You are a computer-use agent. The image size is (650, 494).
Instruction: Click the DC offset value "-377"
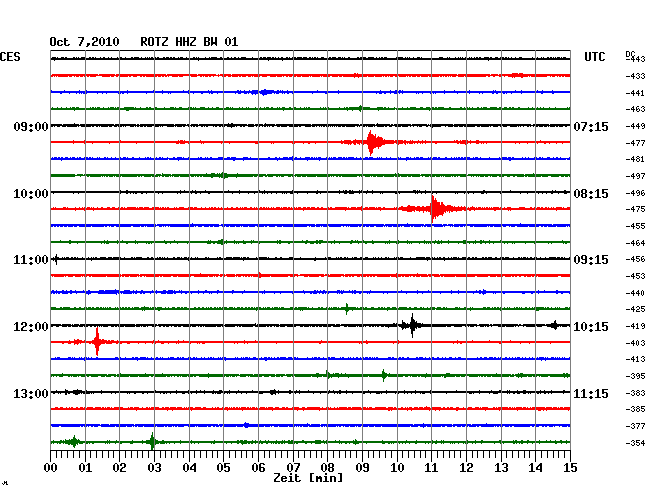(x=635, y=426)
